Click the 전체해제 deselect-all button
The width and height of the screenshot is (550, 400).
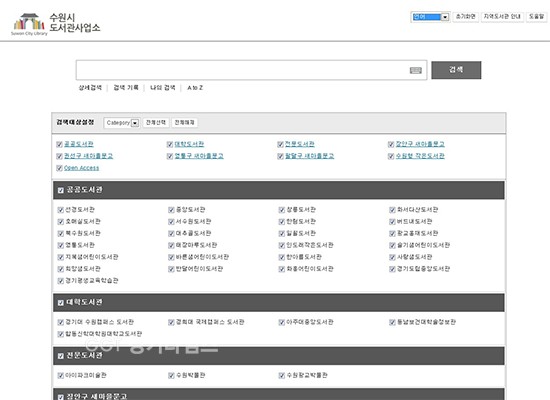click(185, 122)
